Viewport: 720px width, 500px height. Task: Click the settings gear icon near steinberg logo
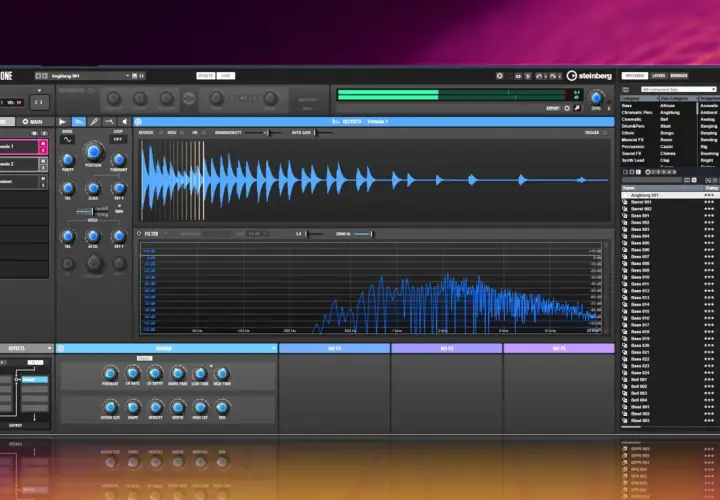500,76
